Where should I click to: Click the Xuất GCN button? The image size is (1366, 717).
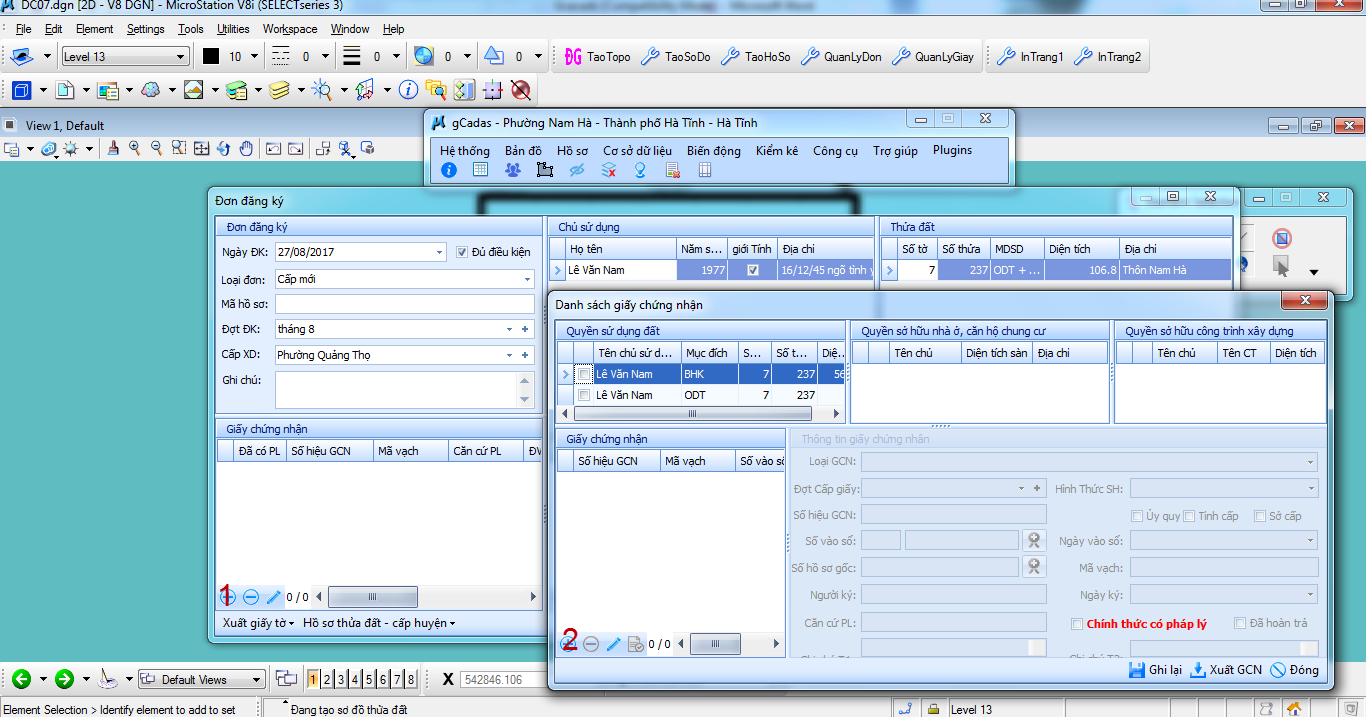tap(1226, 670)
